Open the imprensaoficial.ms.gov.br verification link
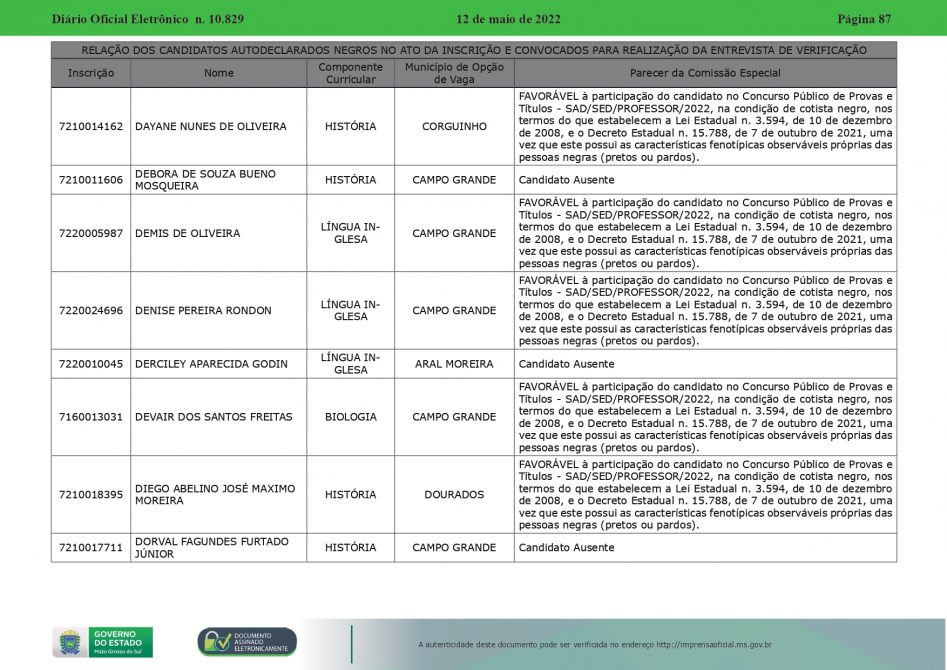 pyautogui.click(x=713, y=644)
